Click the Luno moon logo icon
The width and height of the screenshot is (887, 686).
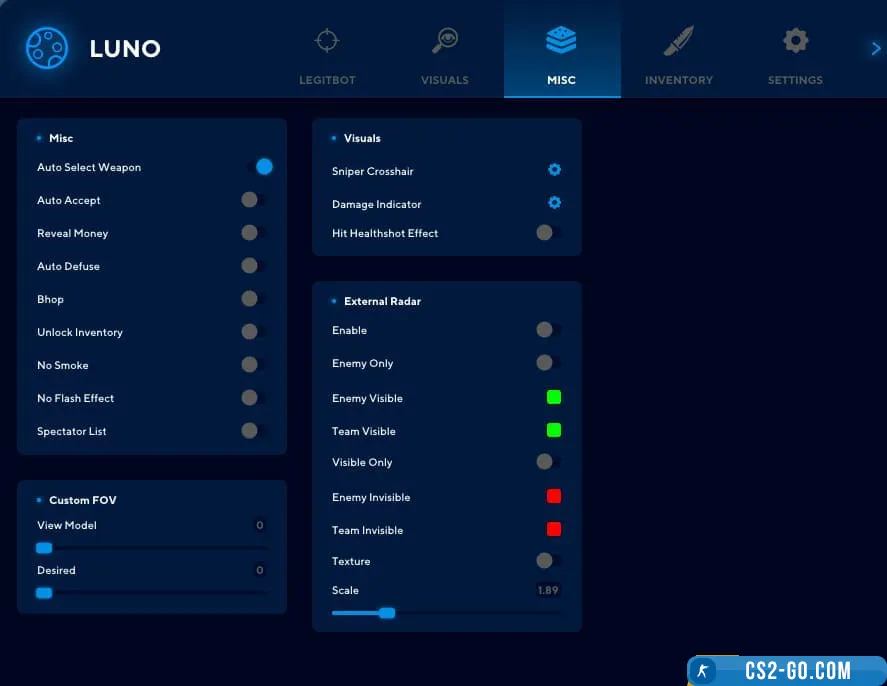46,47
